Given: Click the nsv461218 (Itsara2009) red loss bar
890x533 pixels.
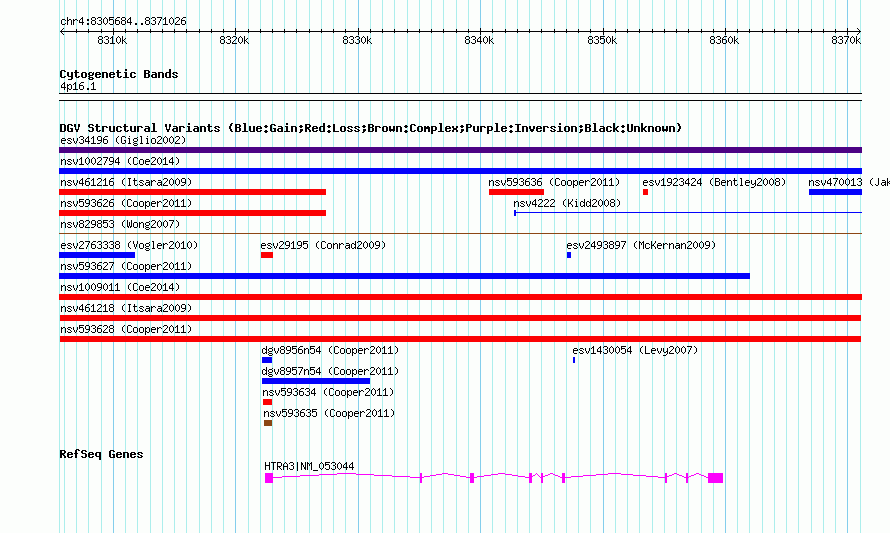Looking at the screenshot, I should [460, 318].
